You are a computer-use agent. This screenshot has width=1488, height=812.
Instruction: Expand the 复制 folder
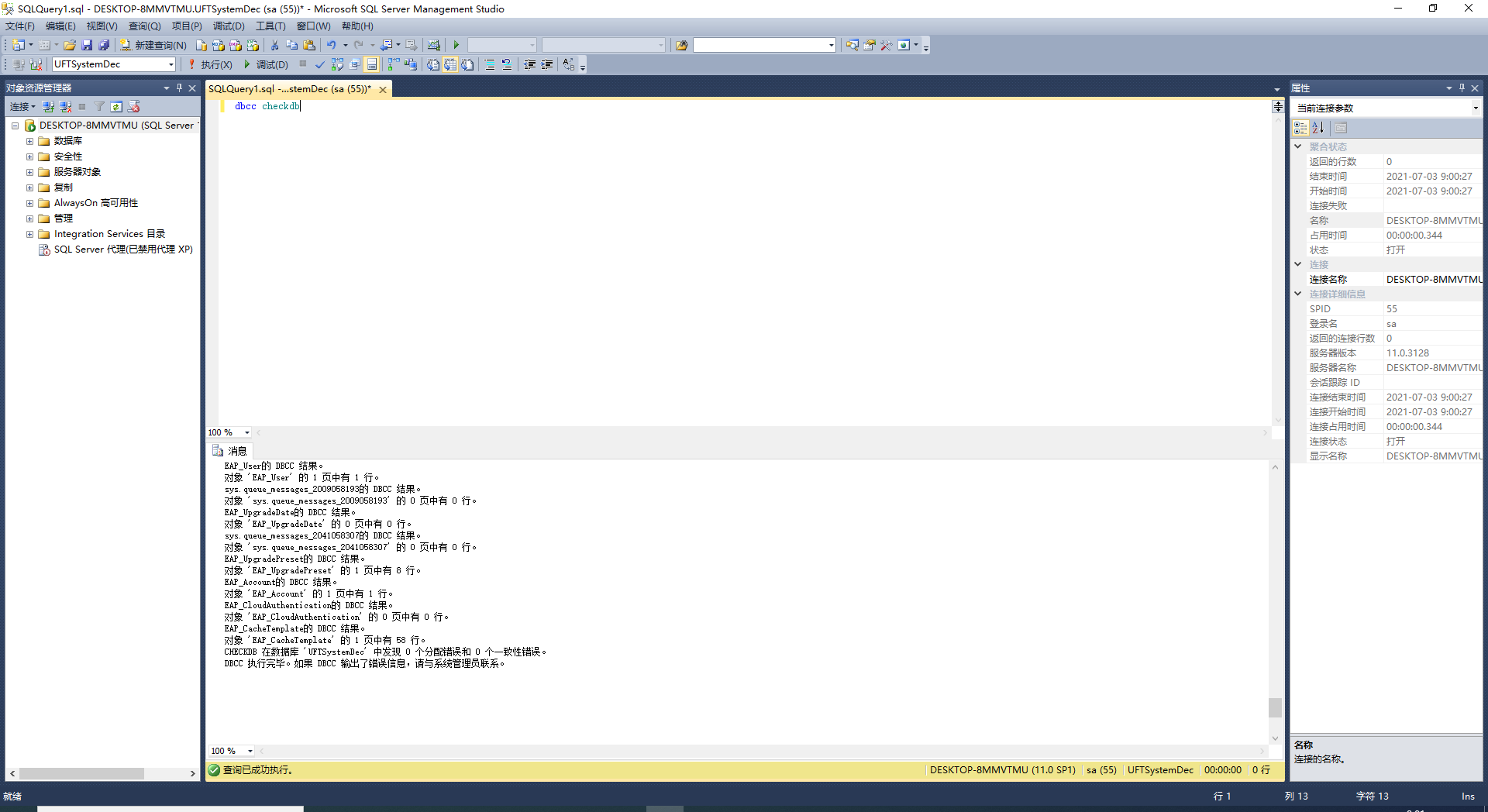[29, 188]
